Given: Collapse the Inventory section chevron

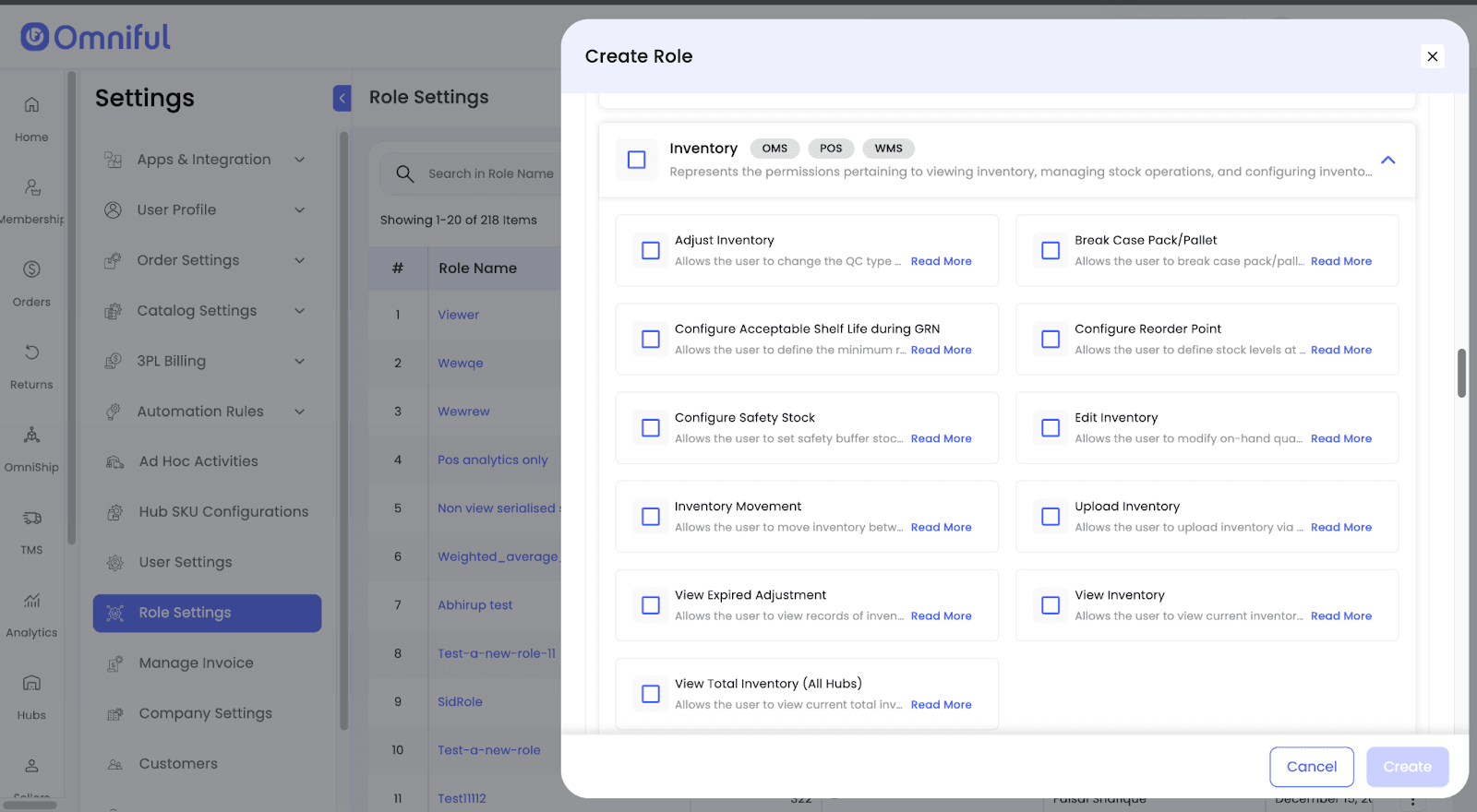Looking at the screenshot, I should [1387, 160].
